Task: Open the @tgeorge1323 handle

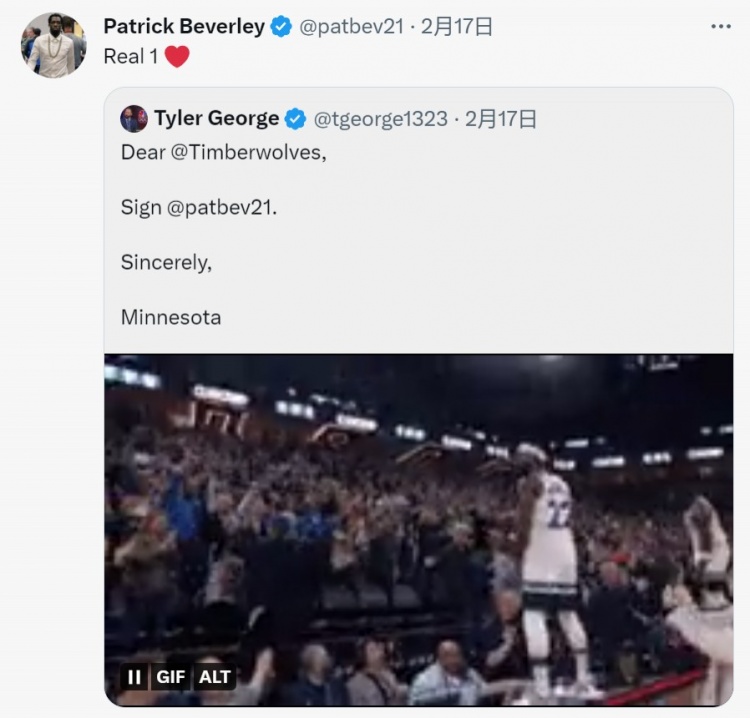Action: (x=381, y=119)
